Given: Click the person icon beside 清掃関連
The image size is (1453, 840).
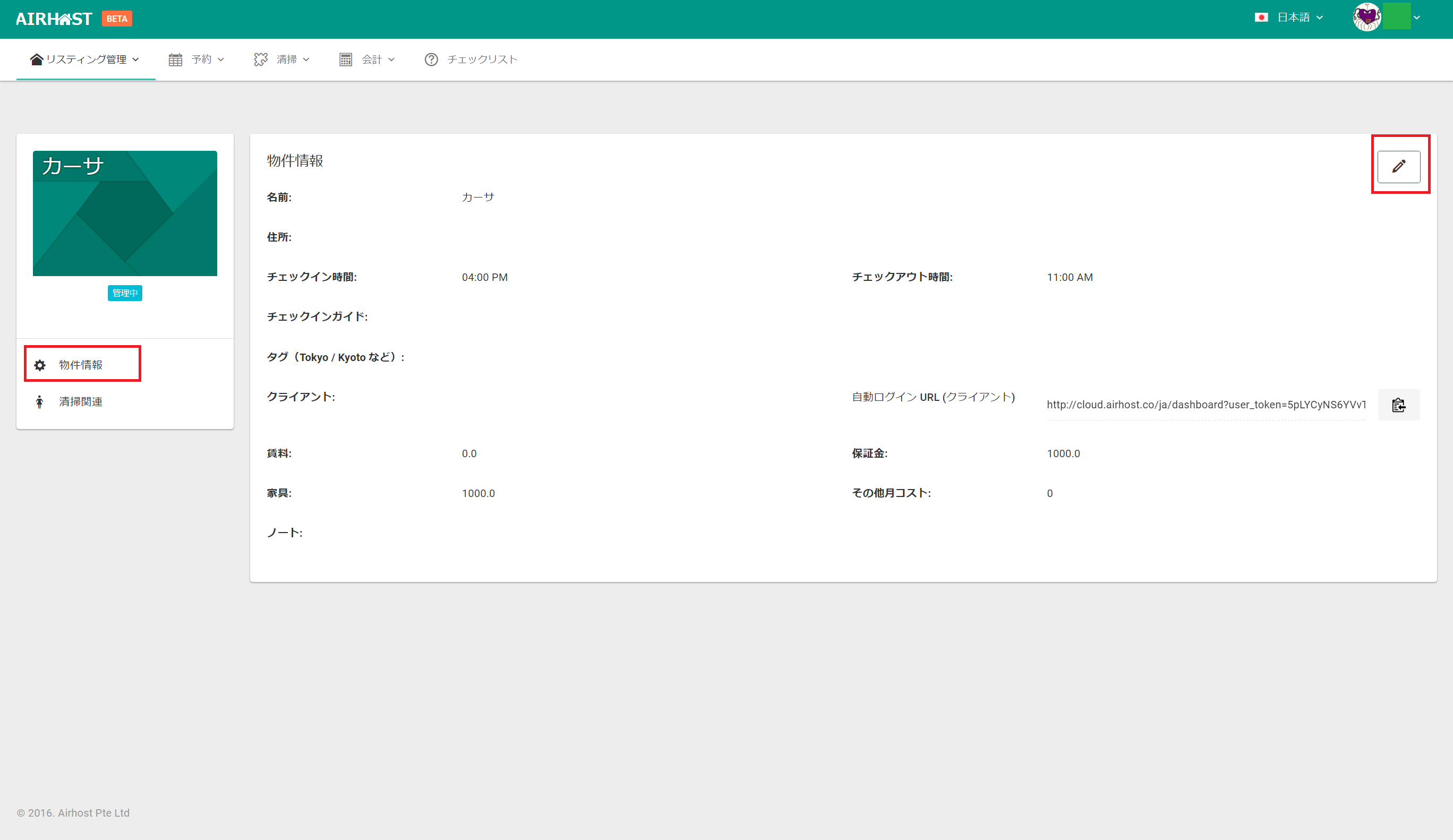Looking at the screenshot, I should tap(39, 402).
